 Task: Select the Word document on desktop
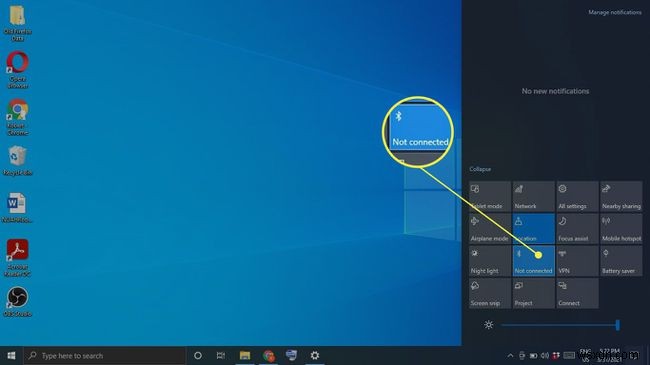point(17,208)
